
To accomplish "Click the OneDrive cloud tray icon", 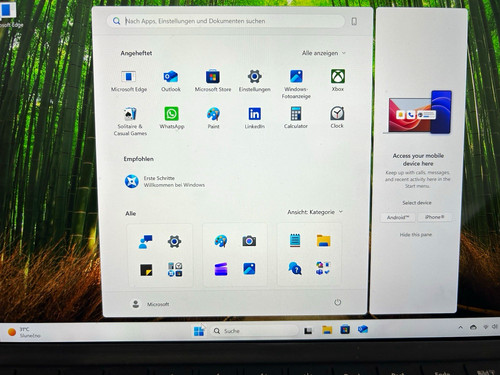I will pos(473,327).
